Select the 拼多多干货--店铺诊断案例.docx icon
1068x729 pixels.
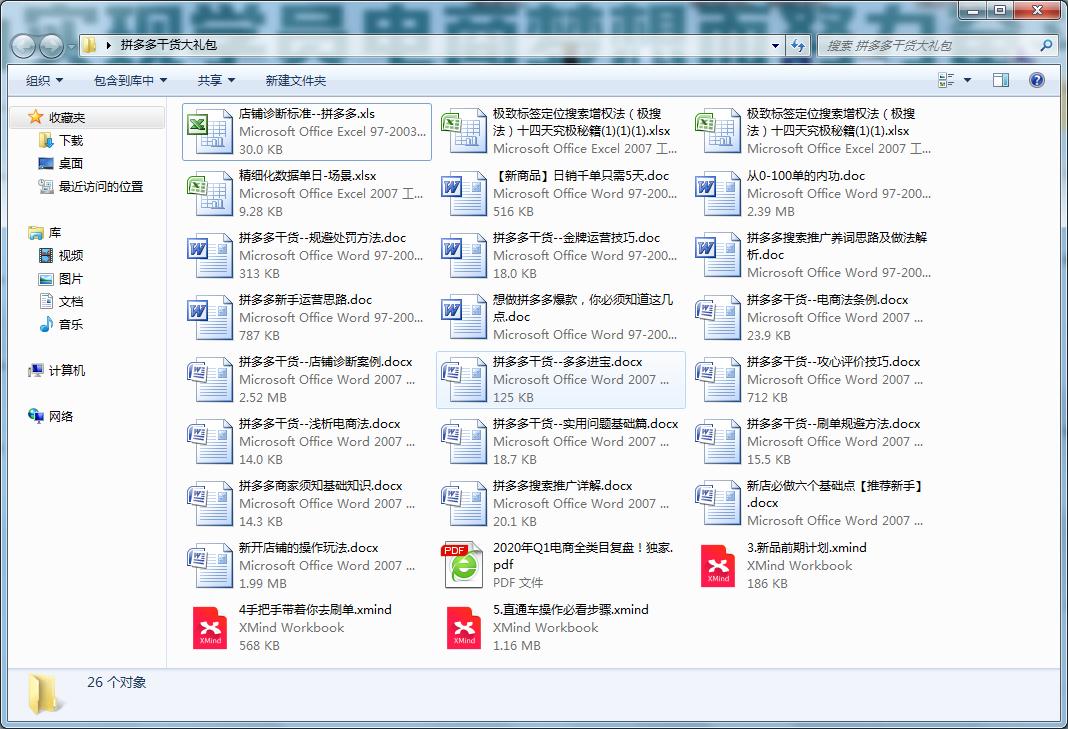pos(210,379)
